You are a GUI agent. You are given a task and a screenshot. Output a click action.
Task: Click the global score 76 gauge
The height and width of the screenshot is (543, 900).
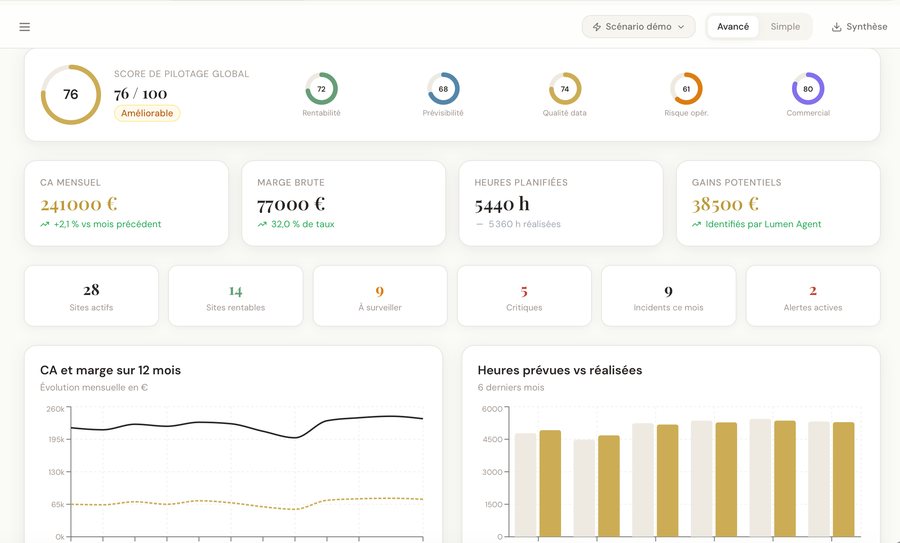tap(71, 94)
